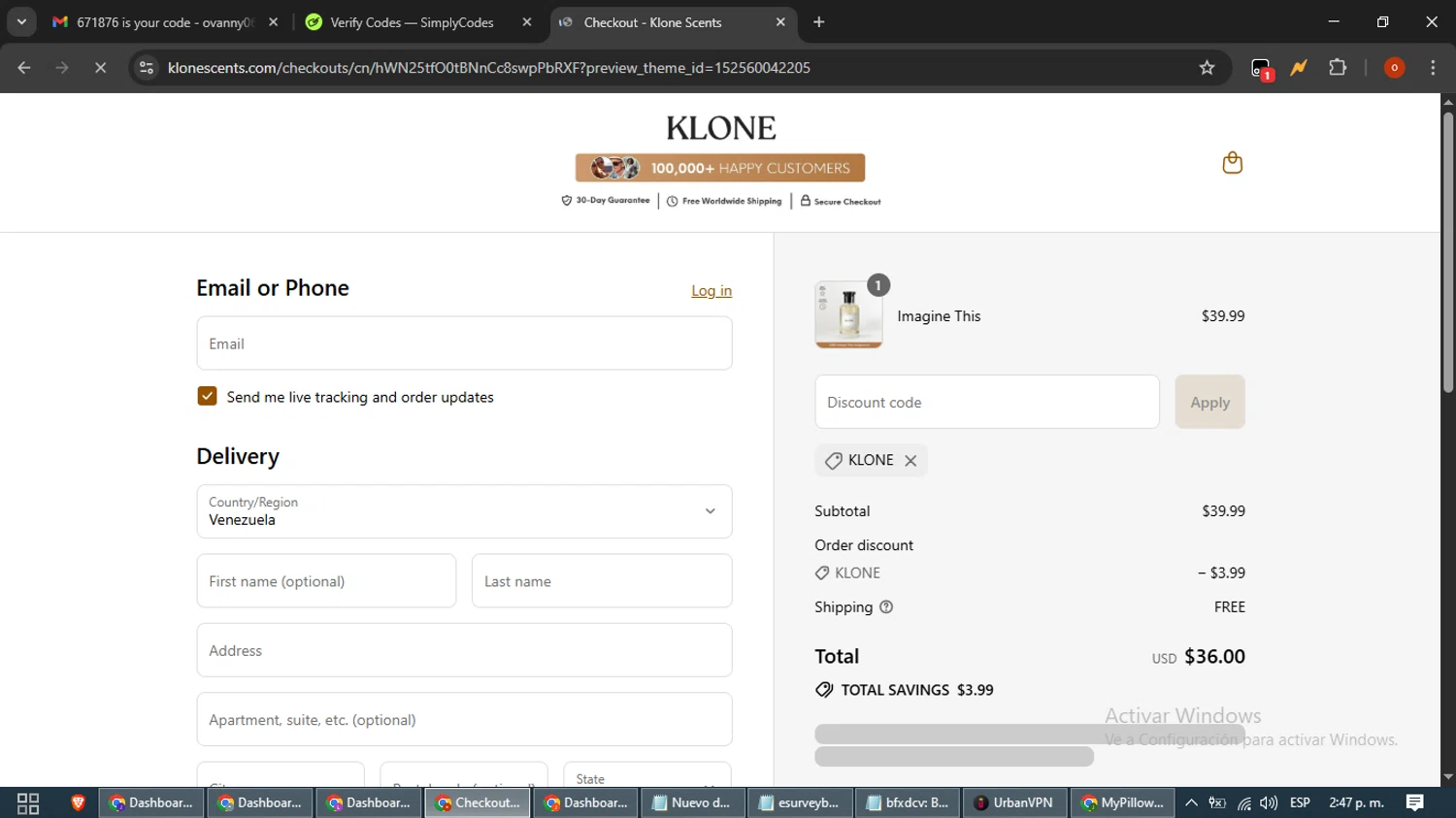Toggle live tracking and order updates checkbox
This screenshot has height=818, width=1456.
coord(207,396)
